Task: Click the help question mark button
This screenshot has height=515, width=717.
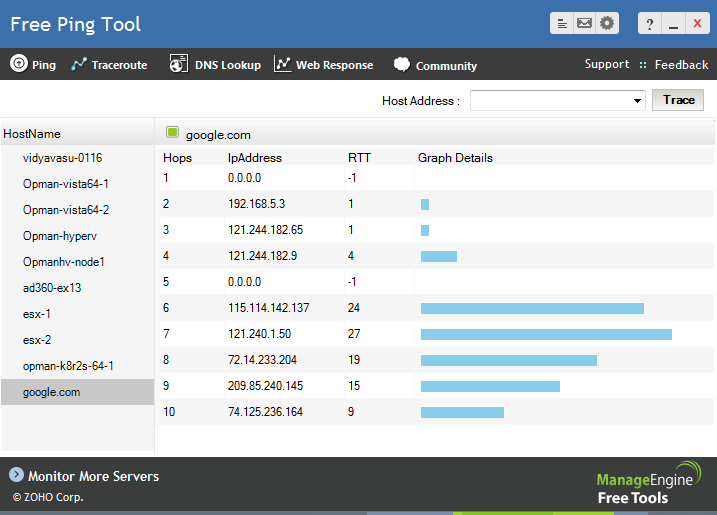Action: coord(649,23)
